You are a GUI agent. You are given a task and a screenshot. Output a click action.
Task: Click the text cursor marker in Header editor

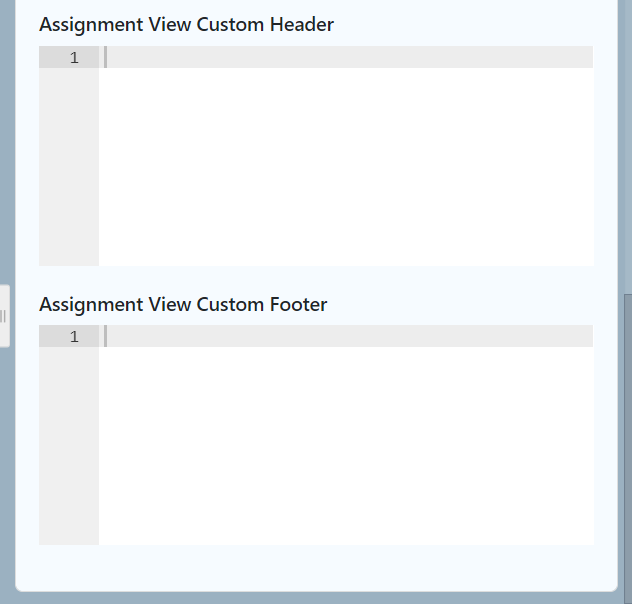click(x=106, y=58)
